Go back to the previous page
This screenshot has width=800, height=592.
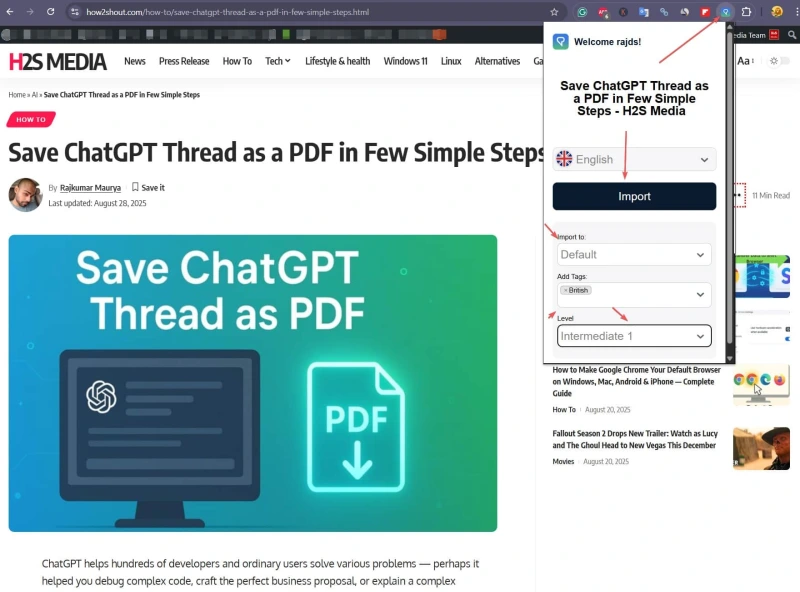[10, 12]
